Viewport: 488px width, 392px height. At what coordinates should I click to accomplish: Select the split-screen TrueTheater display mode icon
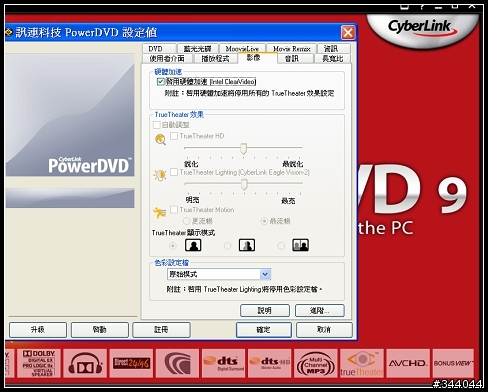[247, 245]
